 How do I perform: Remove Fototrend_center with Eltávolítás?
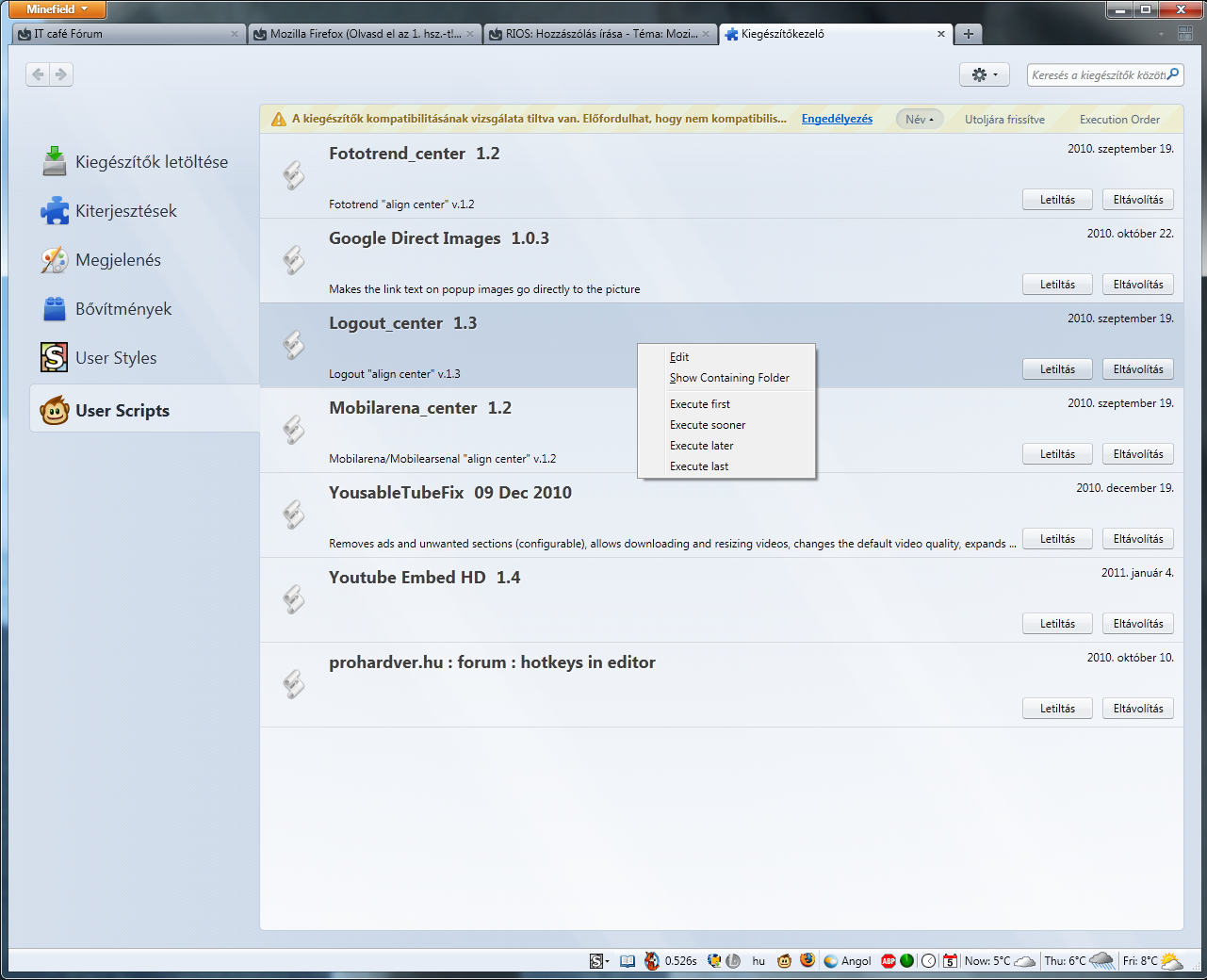1138,200
